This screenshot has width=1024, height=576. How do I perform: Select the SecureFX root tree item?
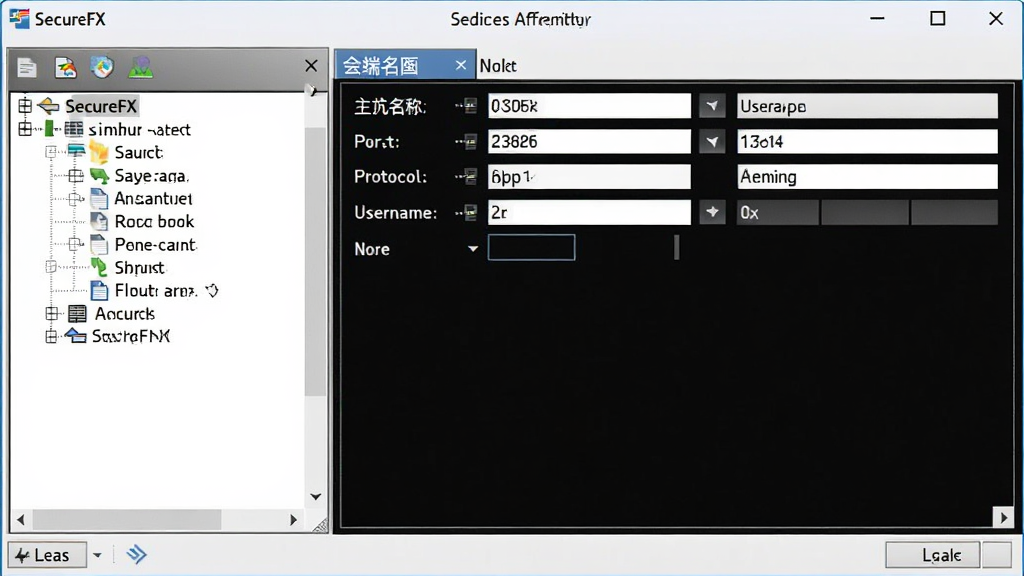coord(101,106)
